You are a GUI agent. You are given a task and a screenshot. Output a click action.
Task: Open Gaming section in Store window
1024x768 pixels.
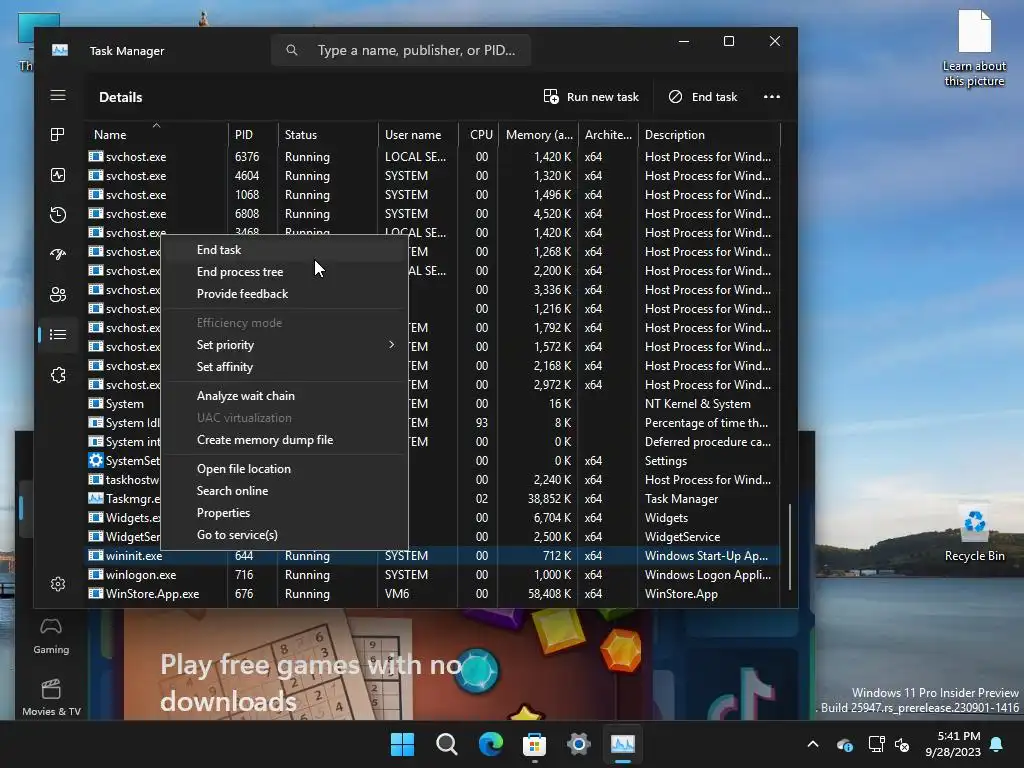click(52, 637)
